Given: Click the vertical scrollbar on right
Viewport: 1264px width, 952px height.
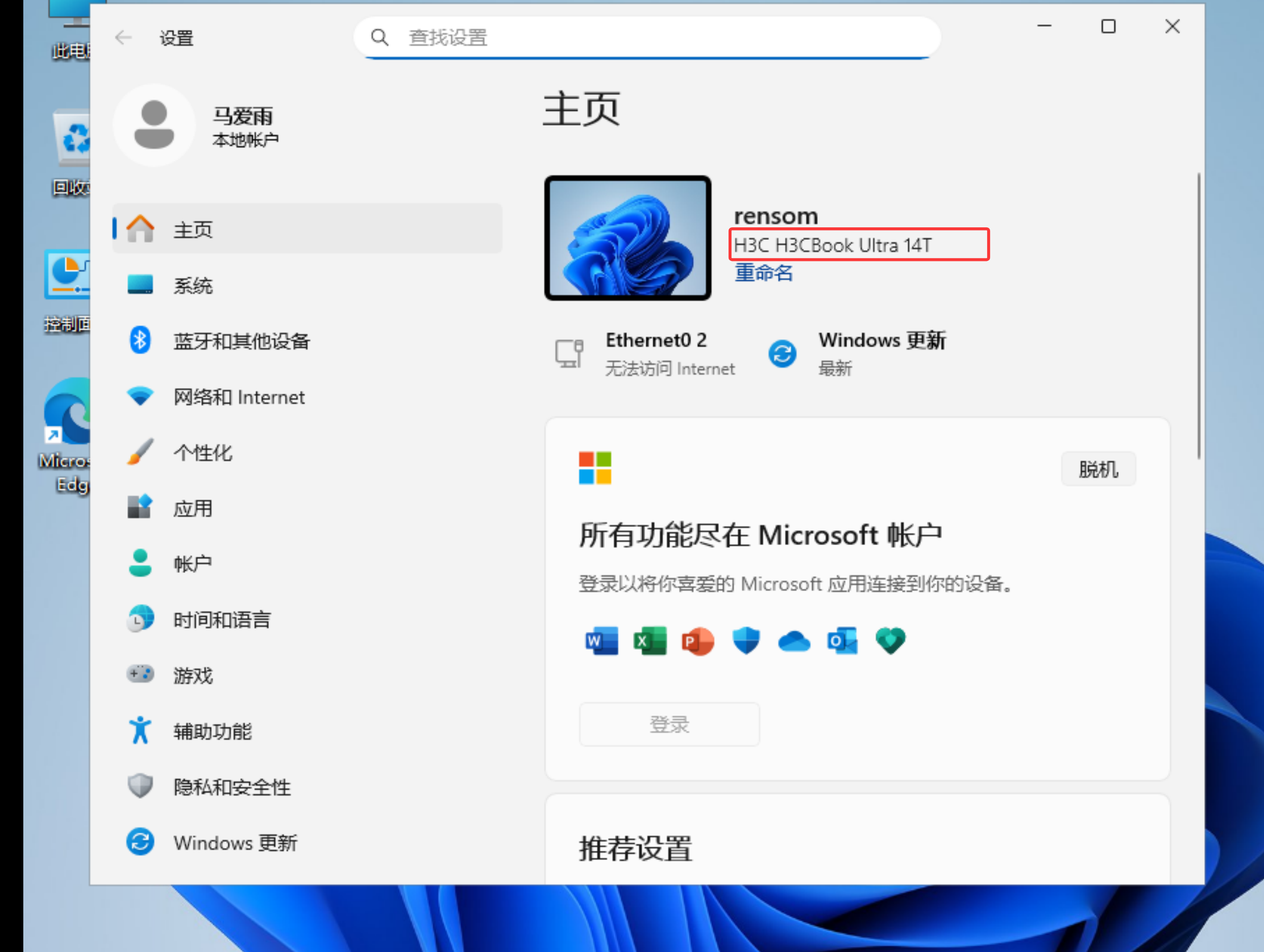Looking at the screenshot, I should click(1198, 315).
